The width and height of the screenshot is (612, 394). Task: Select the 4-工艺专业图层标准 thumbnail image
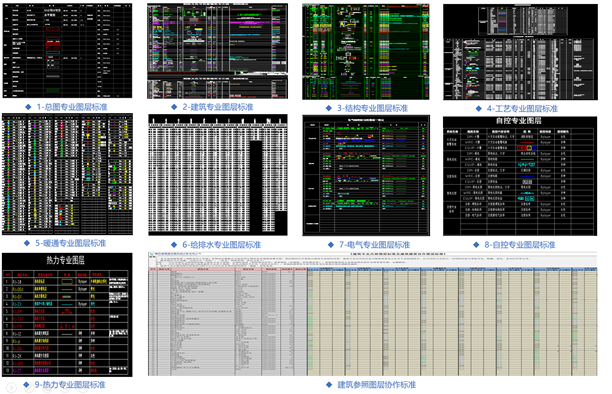(x=520, y=52)
